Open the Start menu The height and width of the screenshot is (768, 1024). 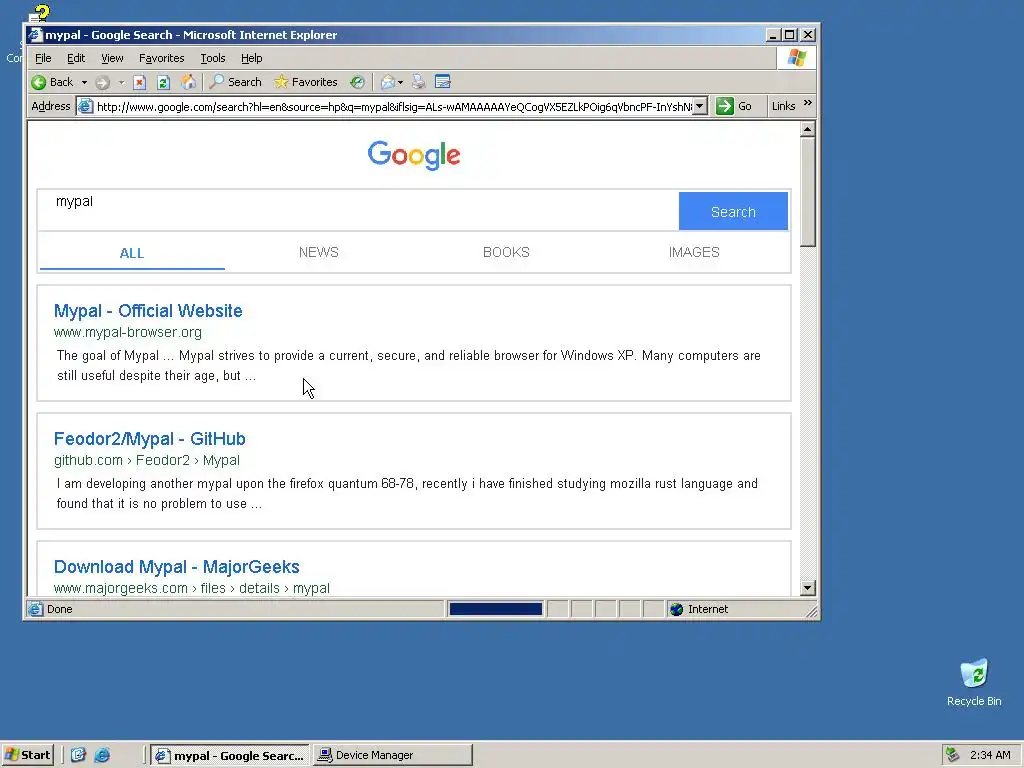(27, 755)
